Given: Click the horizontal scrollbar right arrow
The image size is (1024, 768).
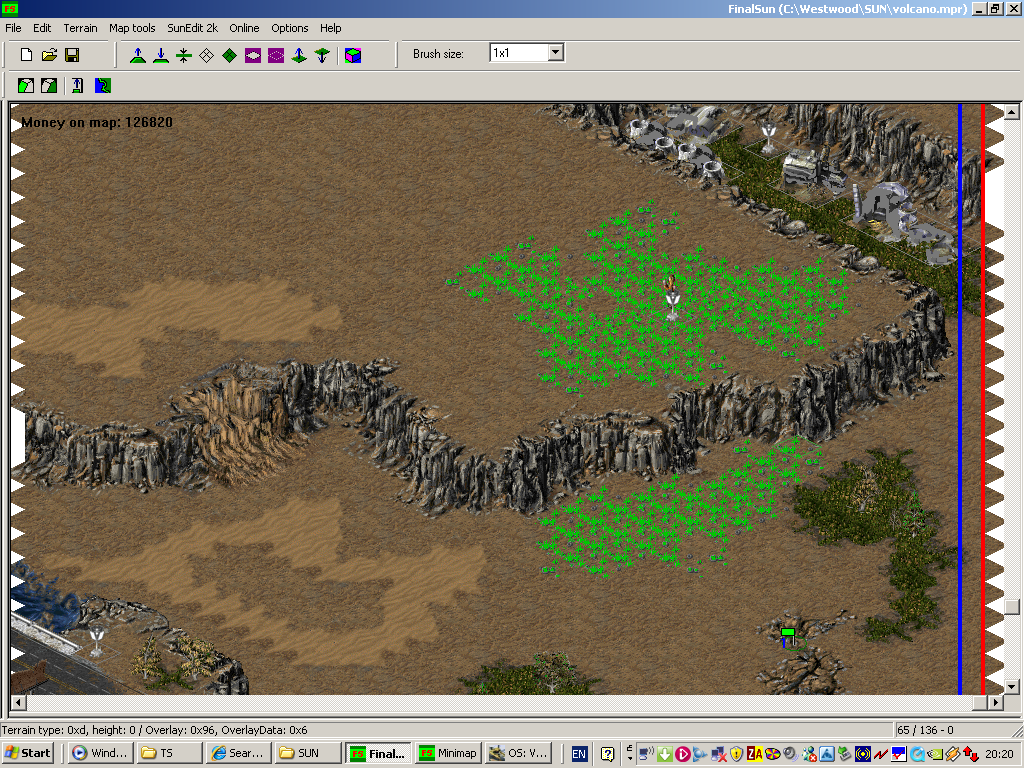Looking at the screenshot, I should pyautogui.click(x=995, y=703).
